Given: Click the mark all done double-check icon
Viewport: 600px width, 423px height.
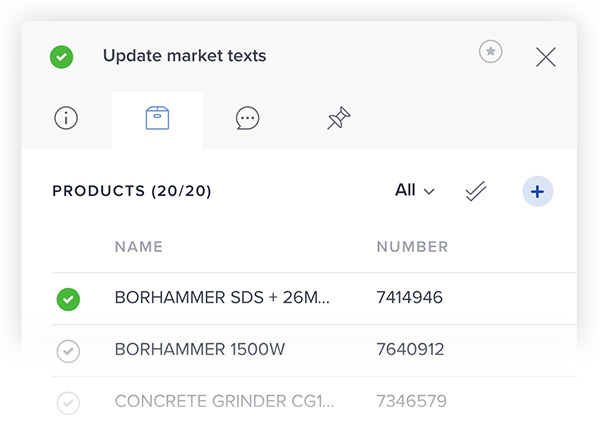Looking at the screenshot, I should 476,191.
